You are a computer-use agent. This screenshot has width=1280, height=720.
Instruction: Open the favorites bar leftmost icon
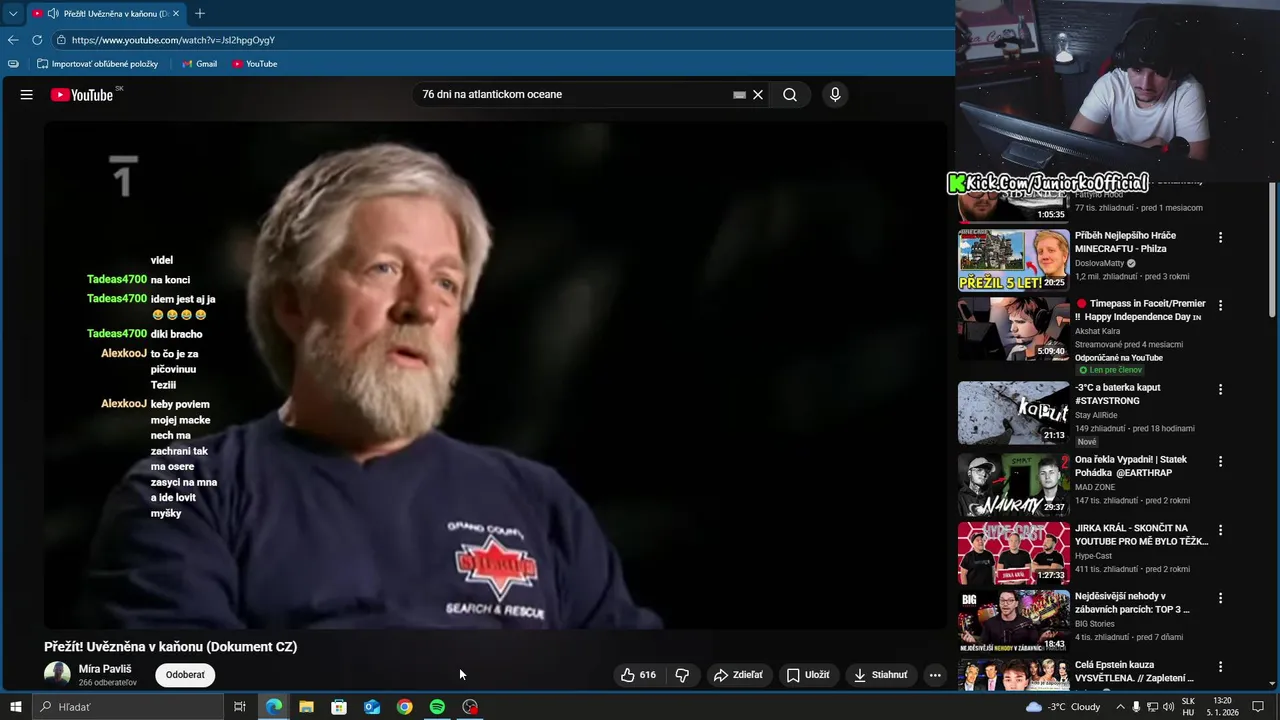pyautogui.click(x=13, y=64)
